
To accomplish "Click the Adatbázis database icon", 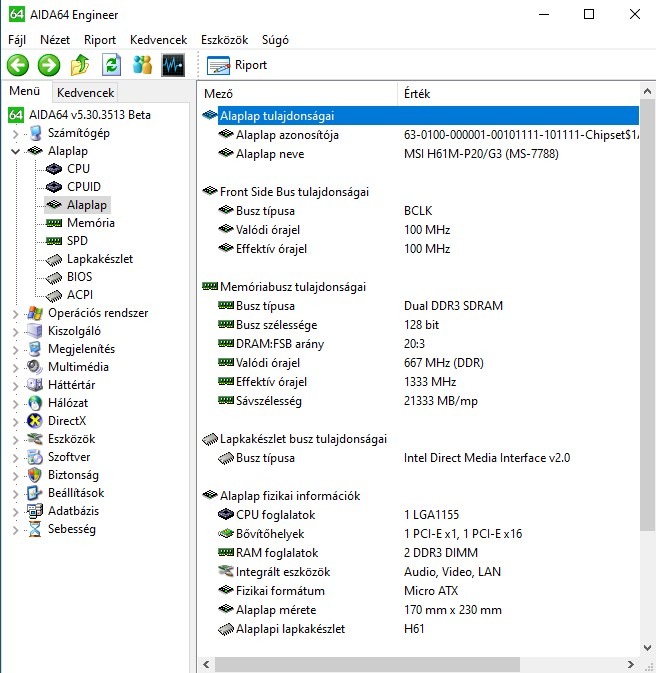I will [35, 511].
